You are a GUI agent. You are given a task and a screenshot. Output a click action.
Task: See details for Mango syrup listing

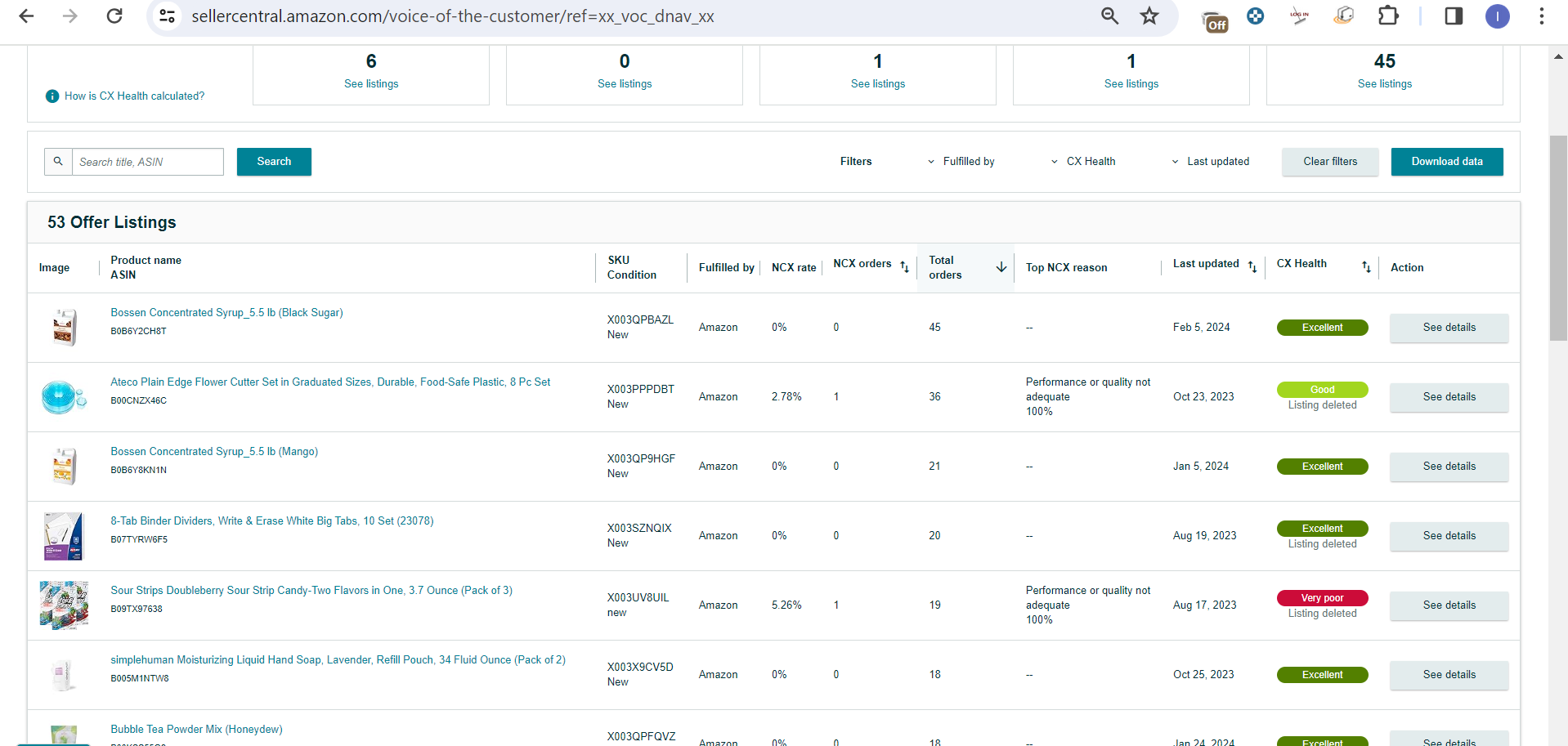click(x=1449, y=467)
